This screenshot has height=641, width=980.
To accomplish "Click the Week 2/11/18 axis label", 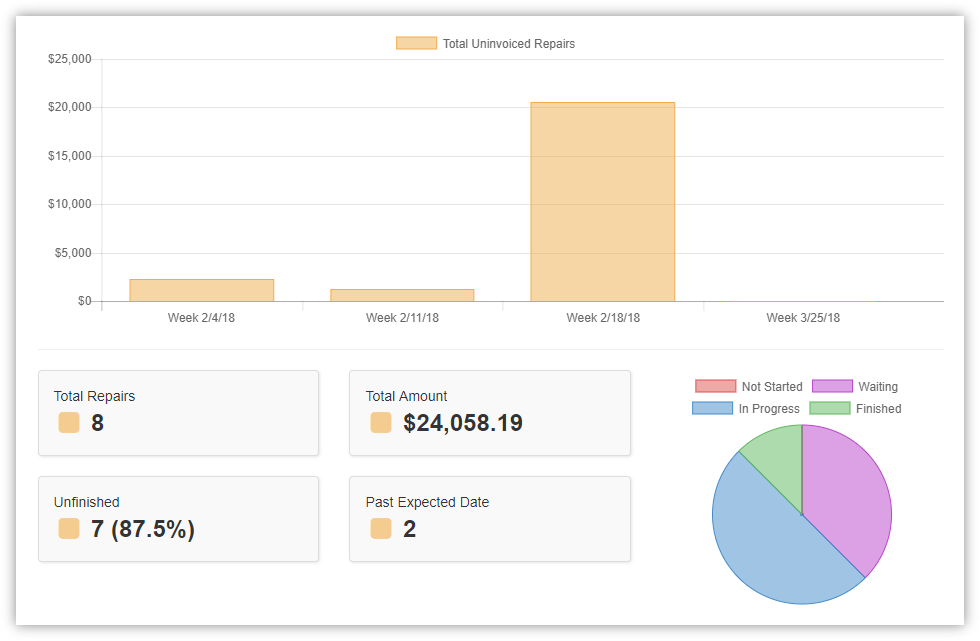I will 402,317.
